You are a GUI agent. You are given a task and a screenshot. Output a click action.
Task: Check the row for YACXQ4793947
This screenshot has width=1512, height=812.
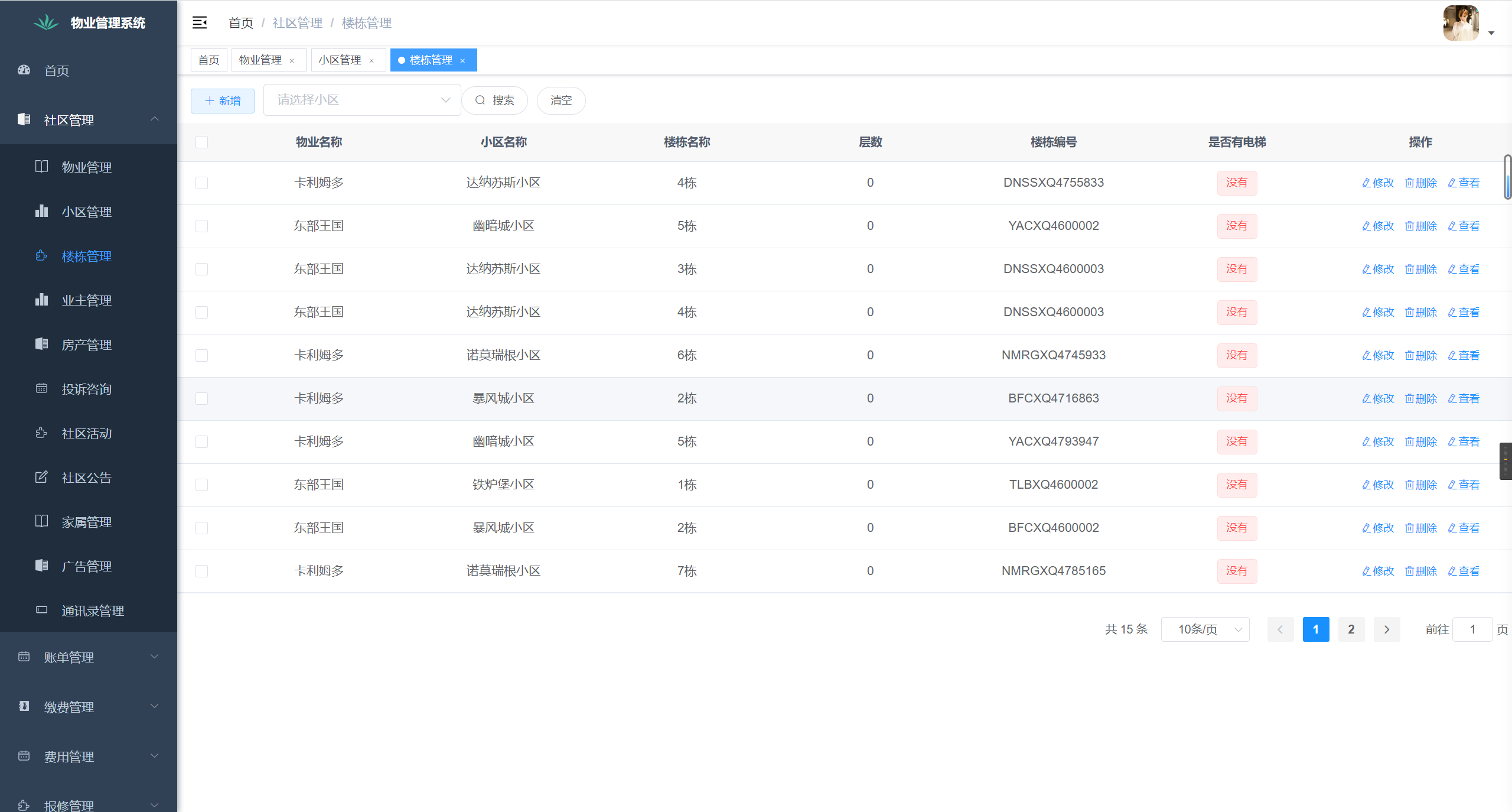coord(201,441)
